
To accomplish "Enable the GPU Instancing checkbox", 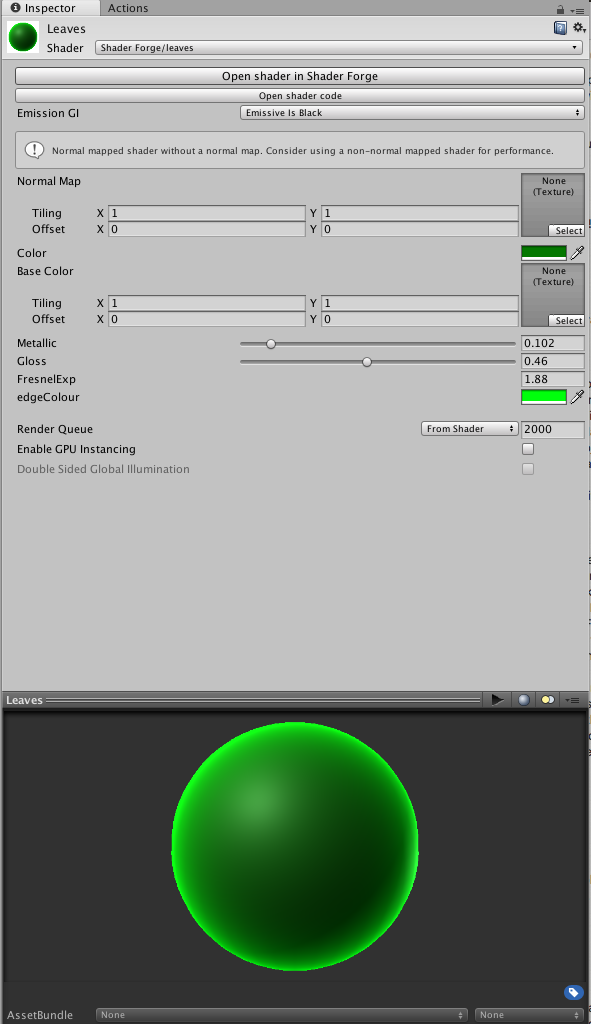I will point(528,449).
